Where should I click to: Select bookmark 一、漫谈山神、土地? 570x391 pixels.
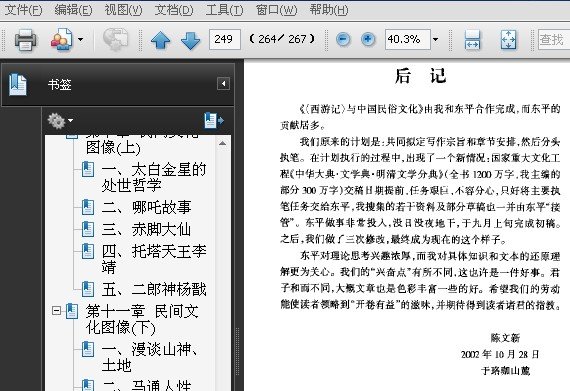[150, 357]
